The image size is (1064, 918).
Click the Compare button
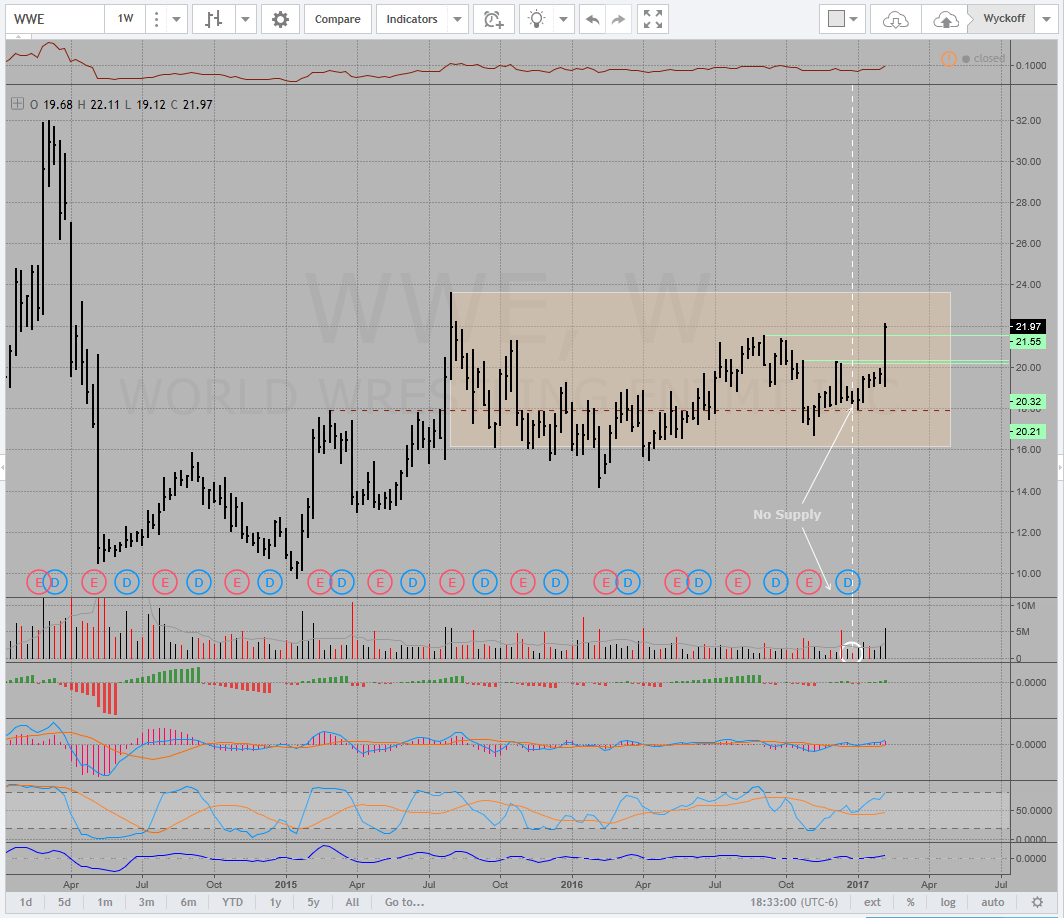click(x=337, y=19)
